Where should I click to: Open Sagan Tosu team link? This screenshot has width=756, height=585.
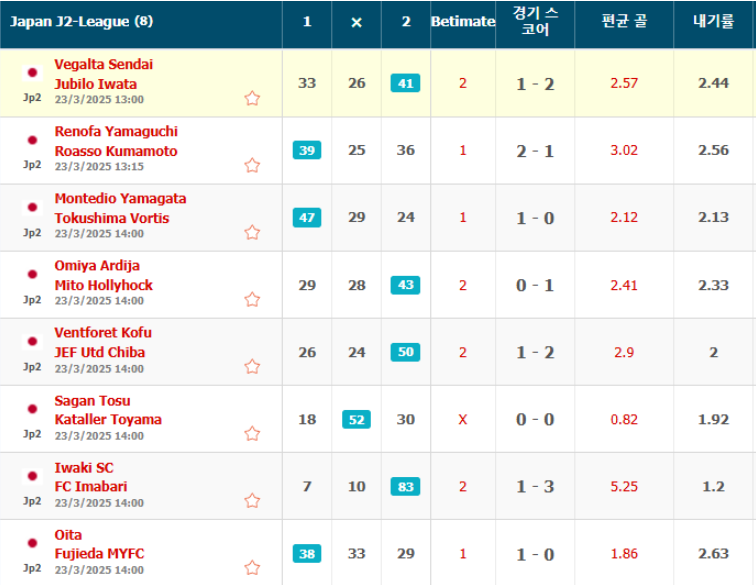pyautogui.click(x=92, y=400)
